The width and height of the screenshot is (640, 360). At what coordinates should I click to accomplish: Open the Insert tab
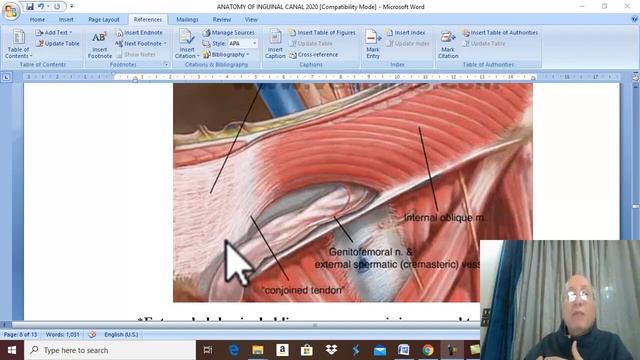coord(66,19)
